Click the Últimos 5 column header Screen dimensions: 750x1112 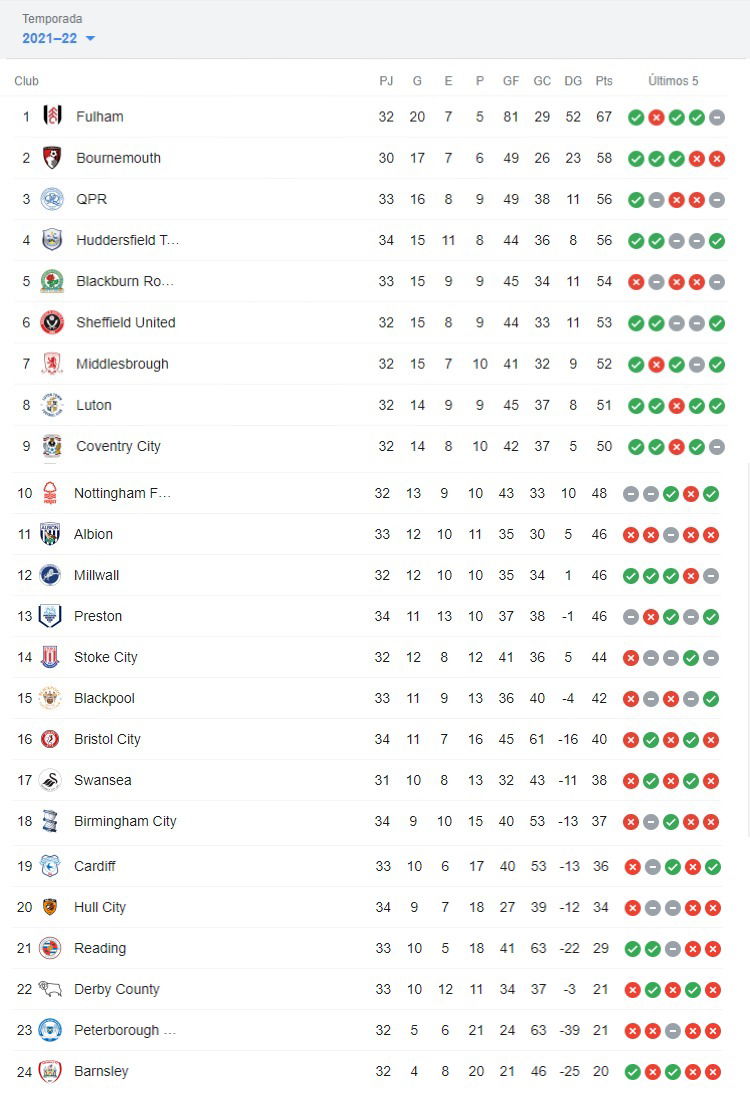pyautogui.click(x=673, y=81)
